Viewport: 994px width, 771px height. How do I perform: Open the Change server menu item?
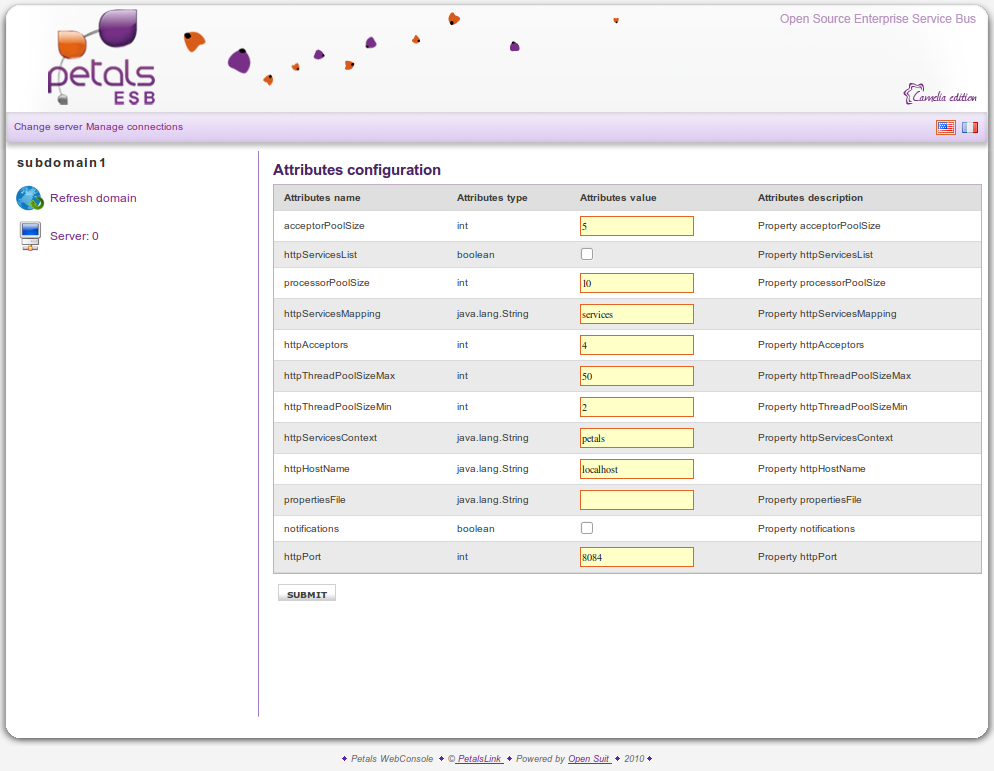(48, 127)
